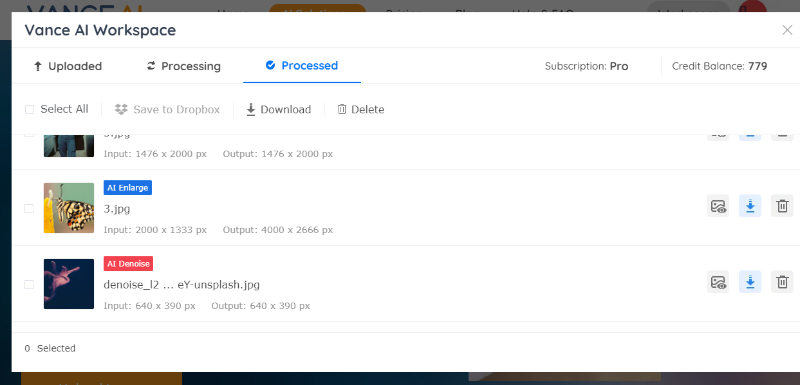Delete the 3.jpg entry with trash icon

tap(782, 206)
